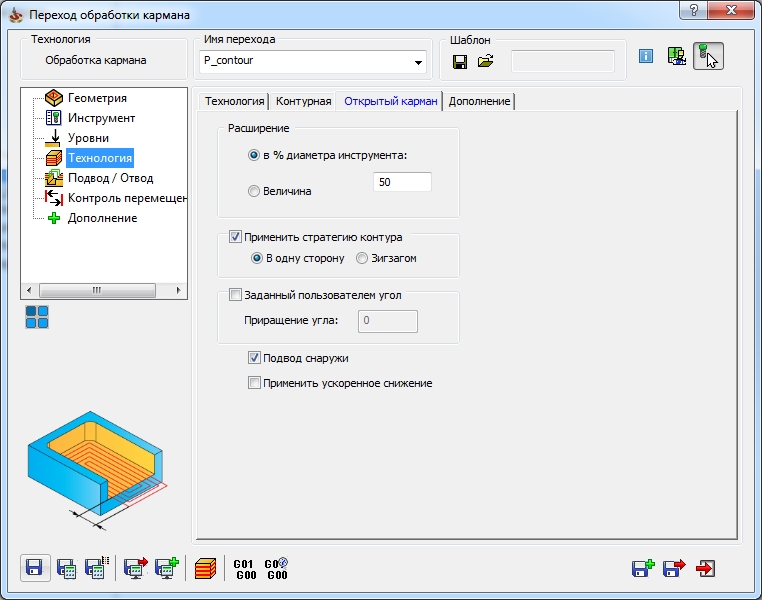Image resolution: width=762 pixels, height=600 pixels.
Task: Click the G01 G00 icon
Action: tap(245, 569)
